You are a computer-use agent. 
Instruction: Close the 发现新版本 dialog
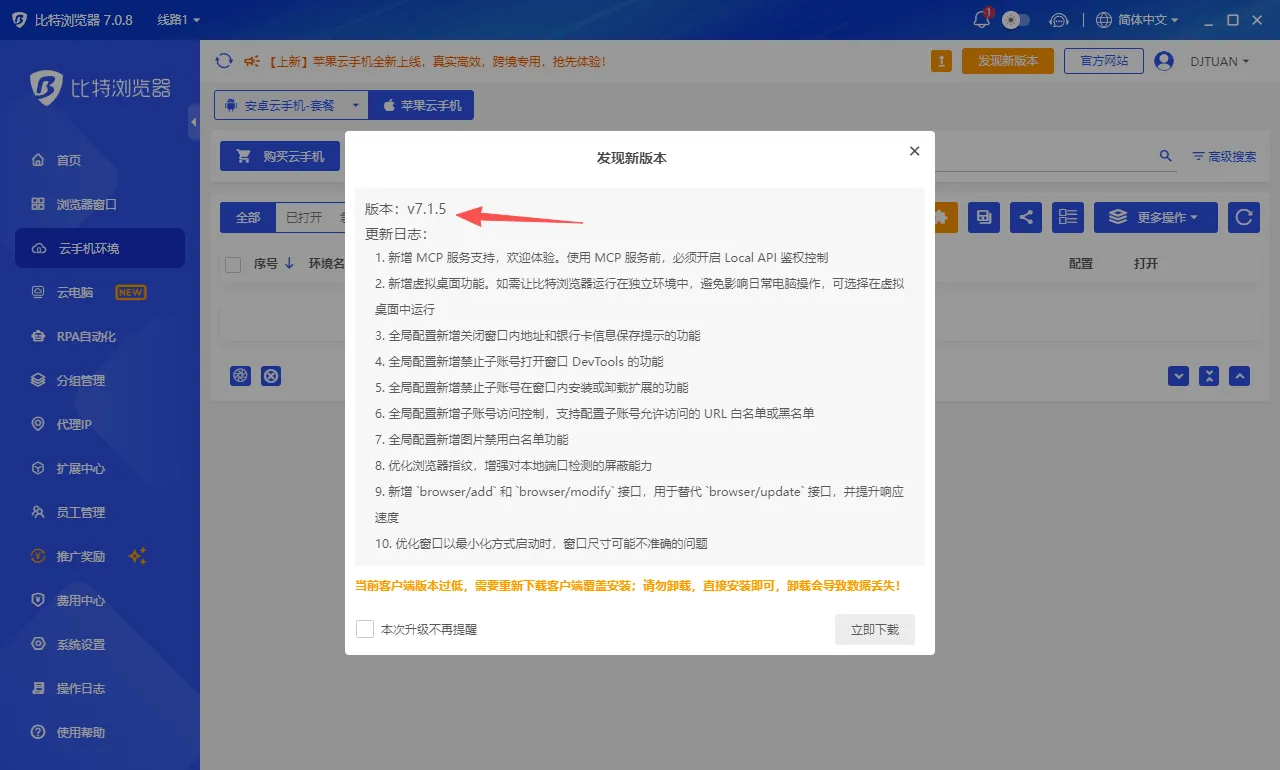click(x=914, y=151)
